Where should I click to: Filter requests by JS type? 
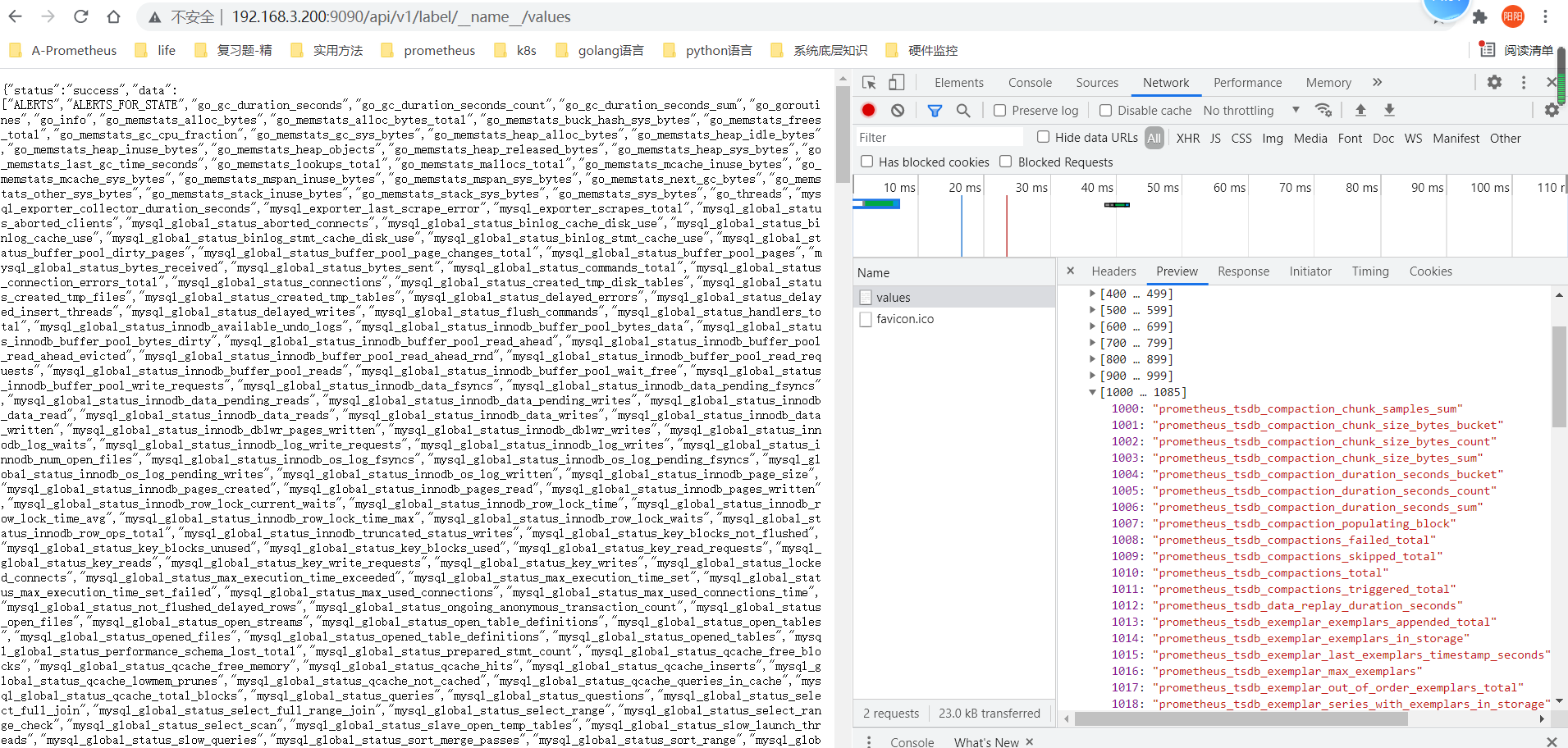tap(1215, 138)
